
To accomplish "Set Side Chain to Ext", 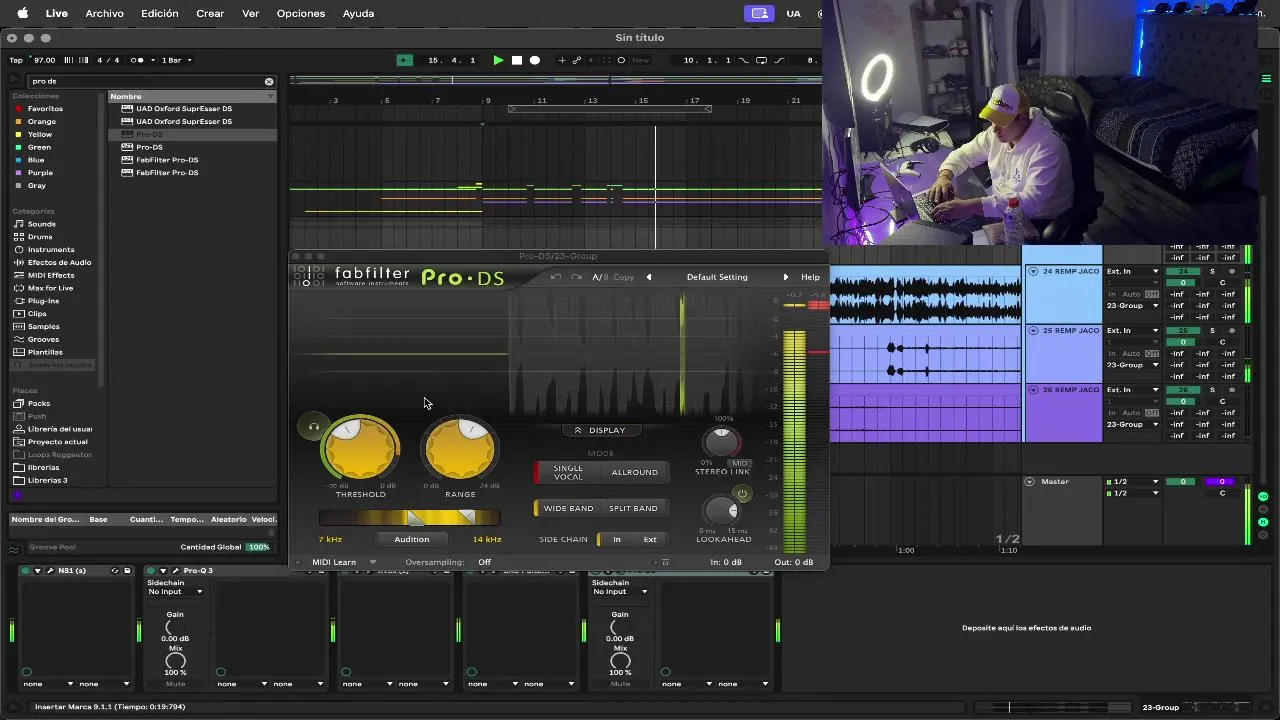I will pyautogui.click(x=650, y=539).
